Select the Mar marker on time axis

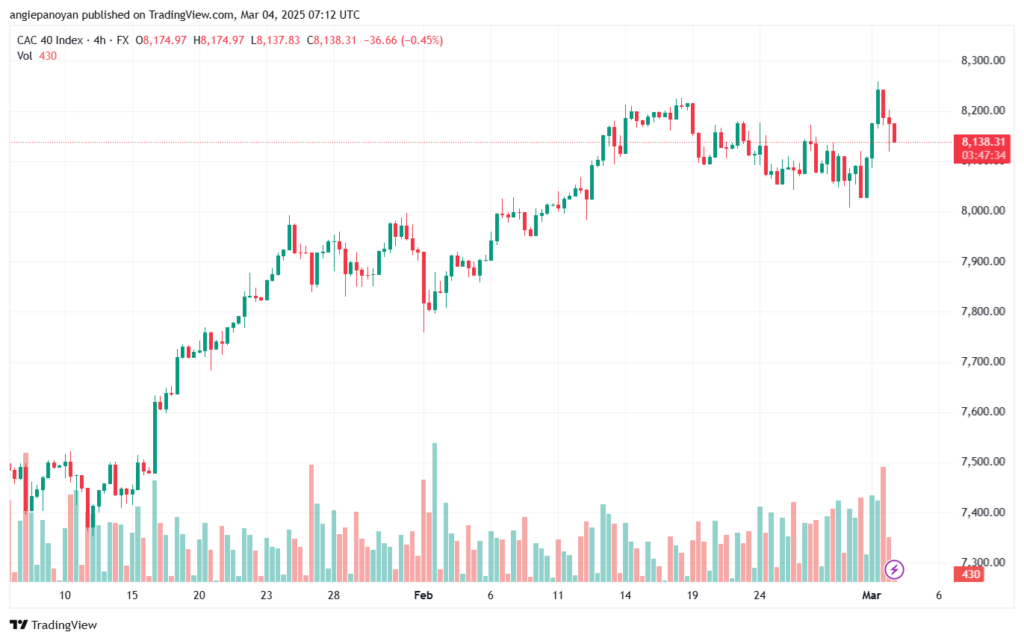(871, 595)
